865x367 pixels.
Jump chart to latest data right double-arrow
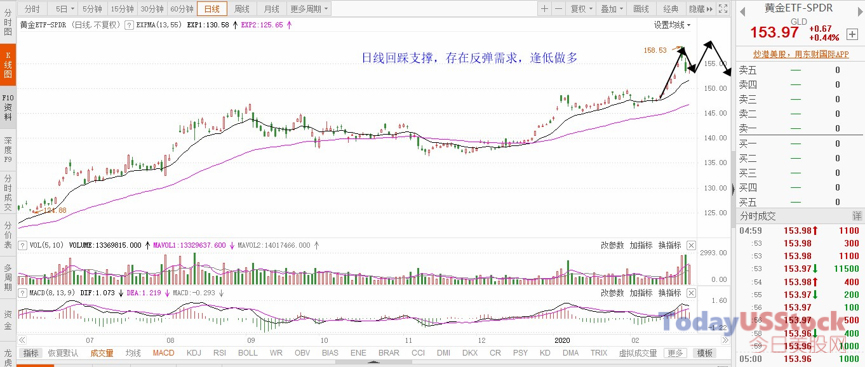[725, 340]
